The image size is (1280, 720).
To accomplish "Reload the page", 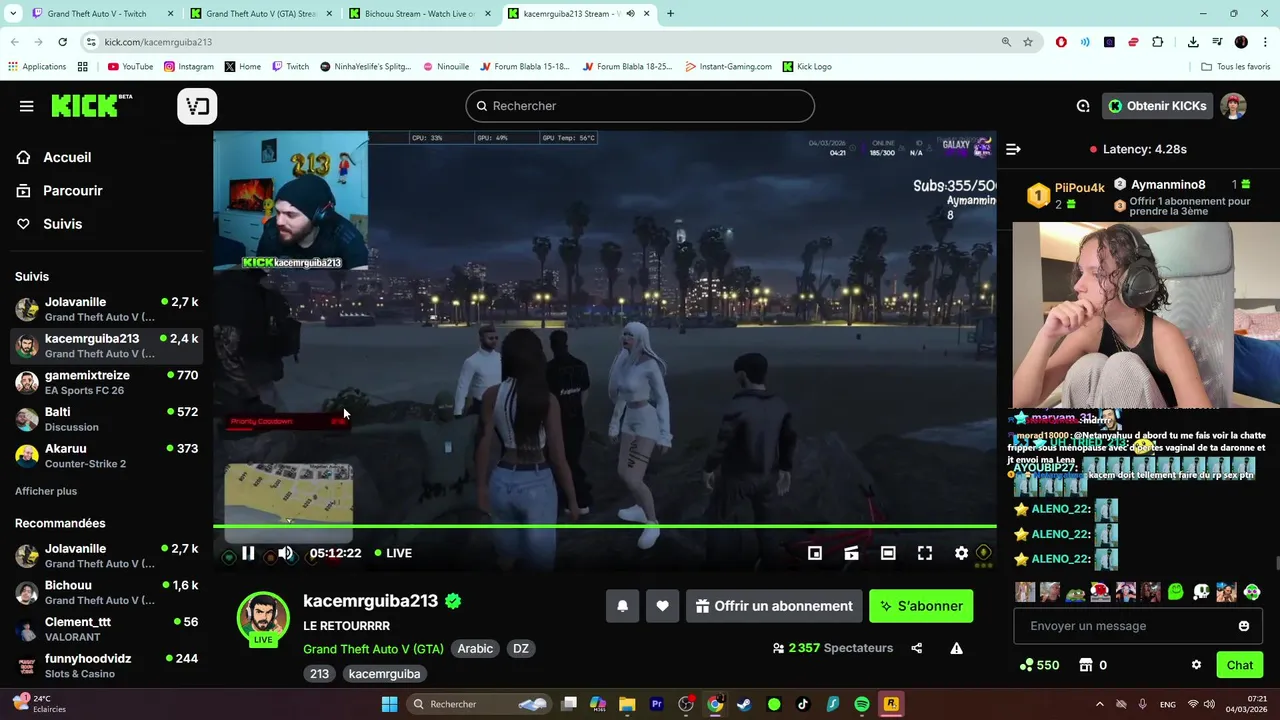I will point(62,42).
